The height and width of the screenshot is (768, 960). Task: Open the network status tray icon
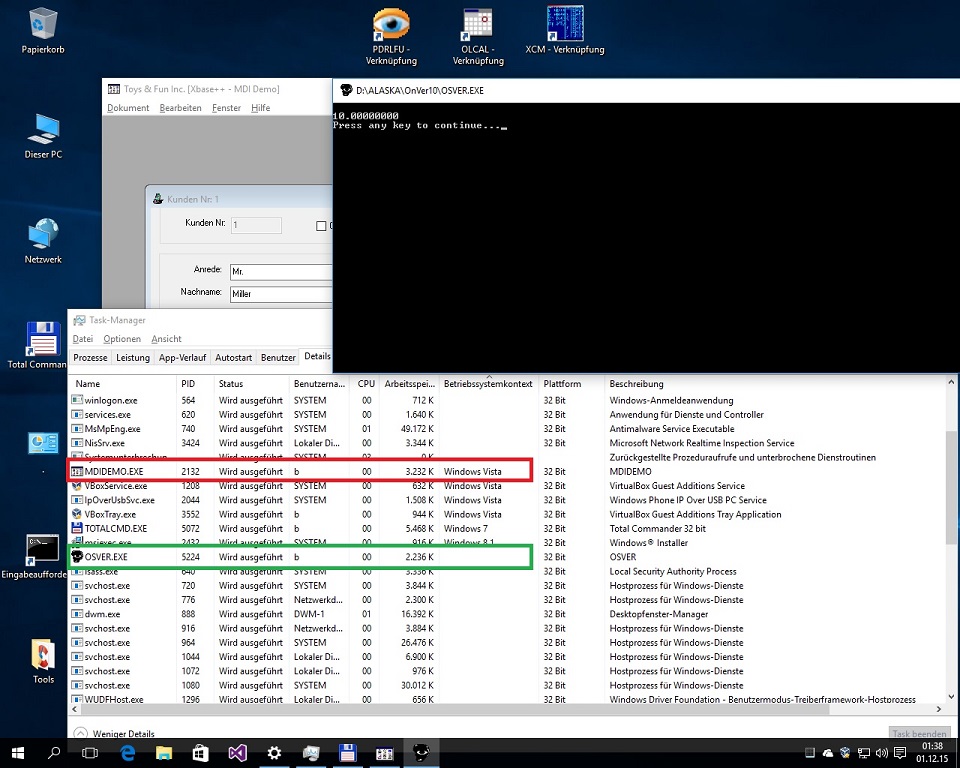tap(864, 753)
